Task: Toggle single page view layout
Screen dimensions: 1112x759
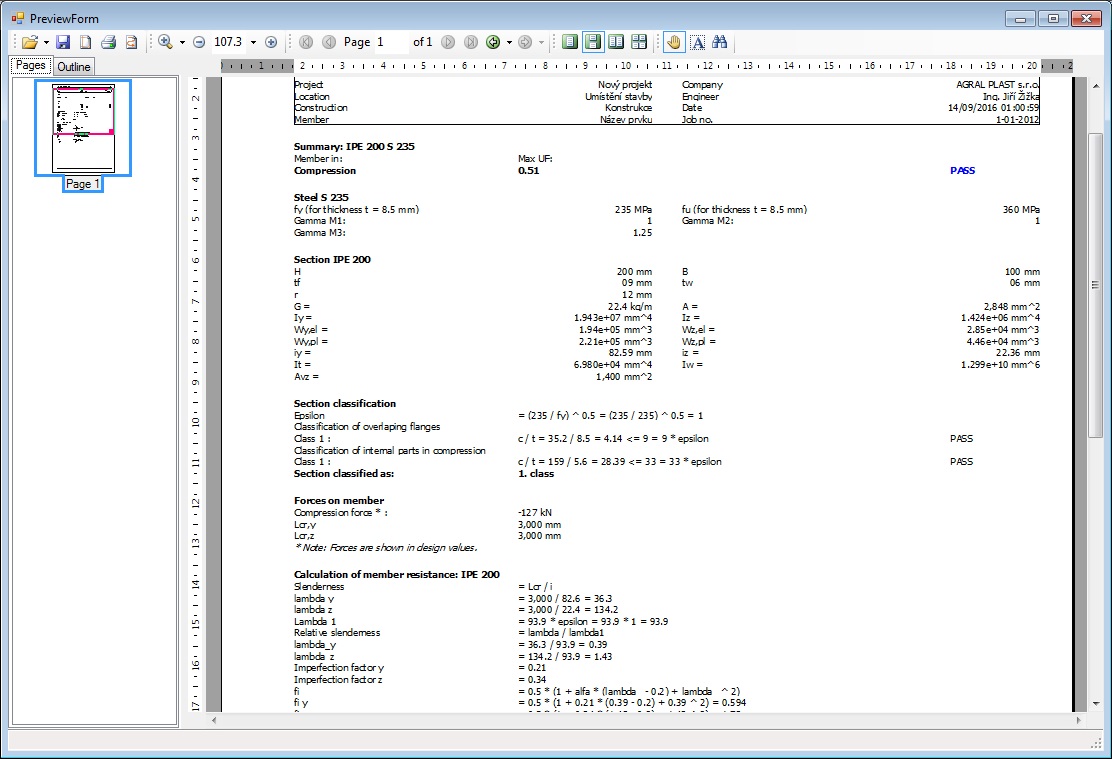Action: pyautogui.click(x=570, y=42)
